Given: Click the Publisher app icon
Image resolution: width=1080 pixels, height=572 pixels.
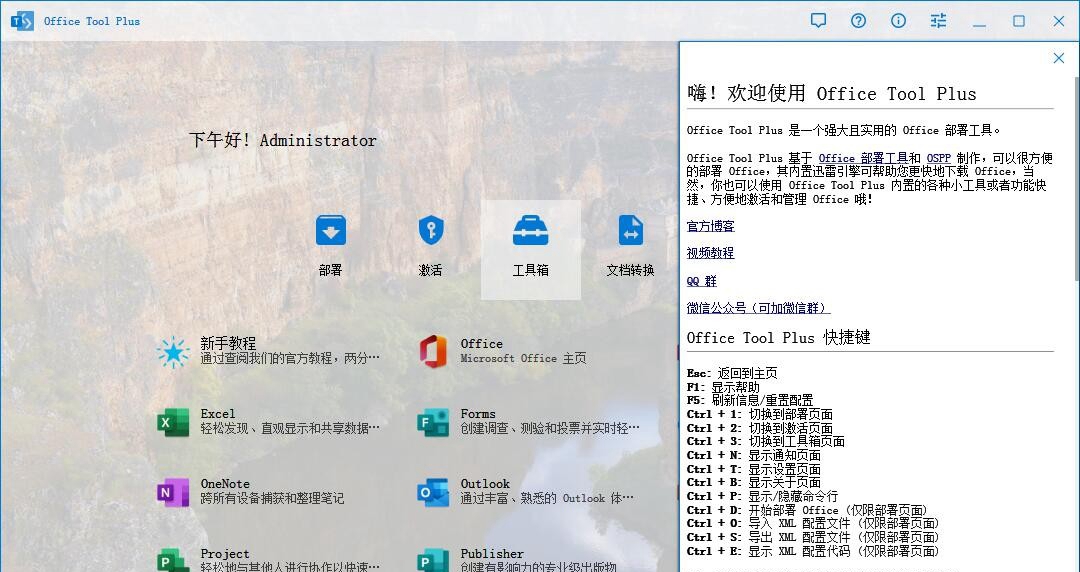Looking at the screenshot, I should tap(433, 560).
